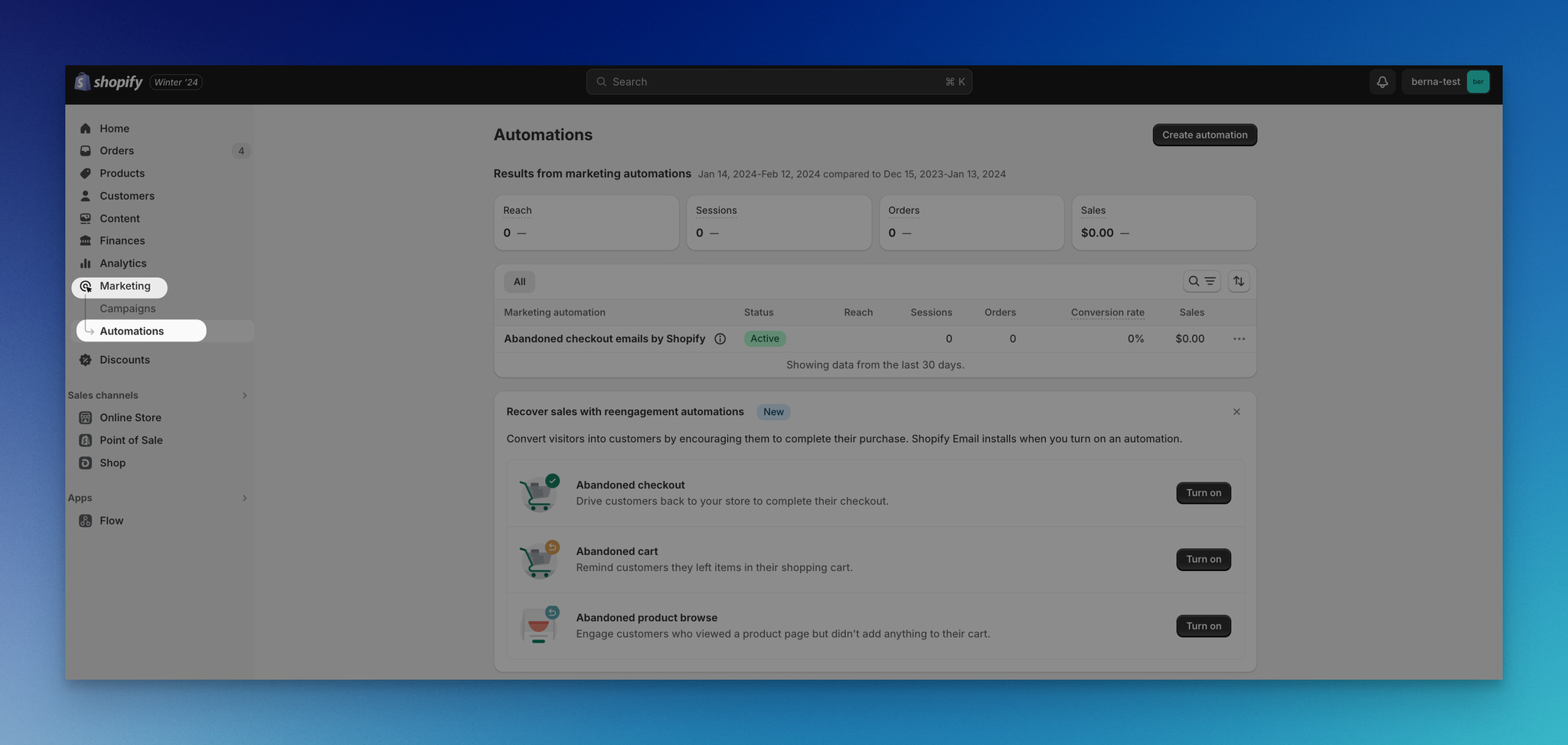This screenshot has height=745, width=1568.
Task: Click the sort arrows button
Action: click(1238, 282)
